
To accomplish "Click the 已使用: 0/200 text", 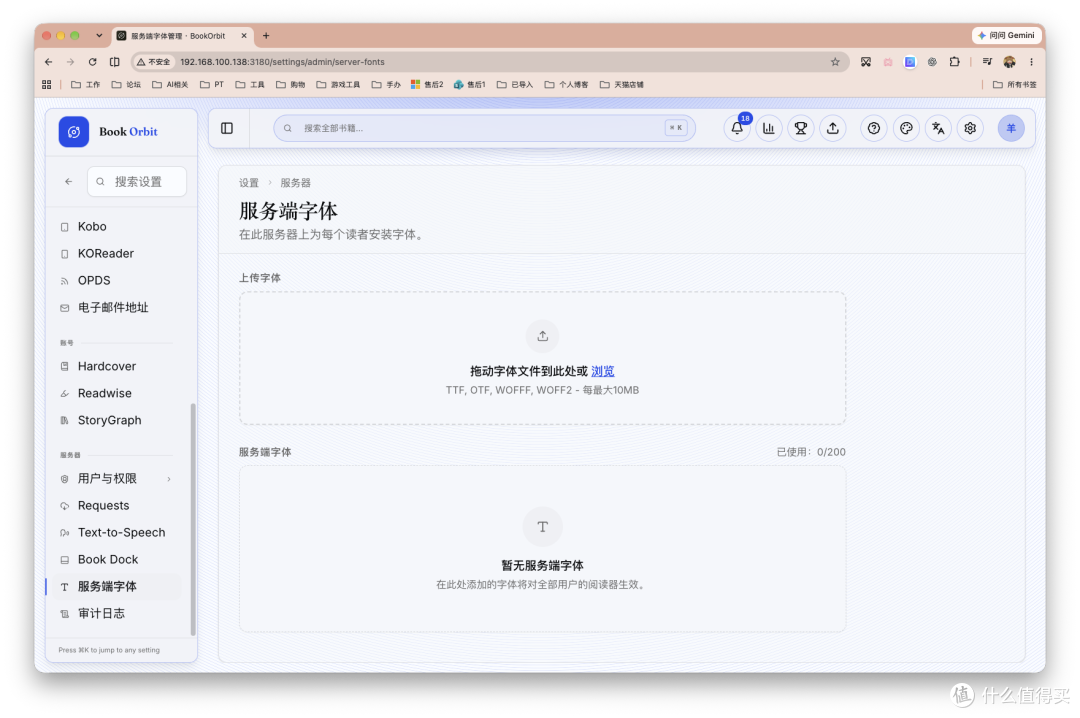I will (x=811, y=452).
